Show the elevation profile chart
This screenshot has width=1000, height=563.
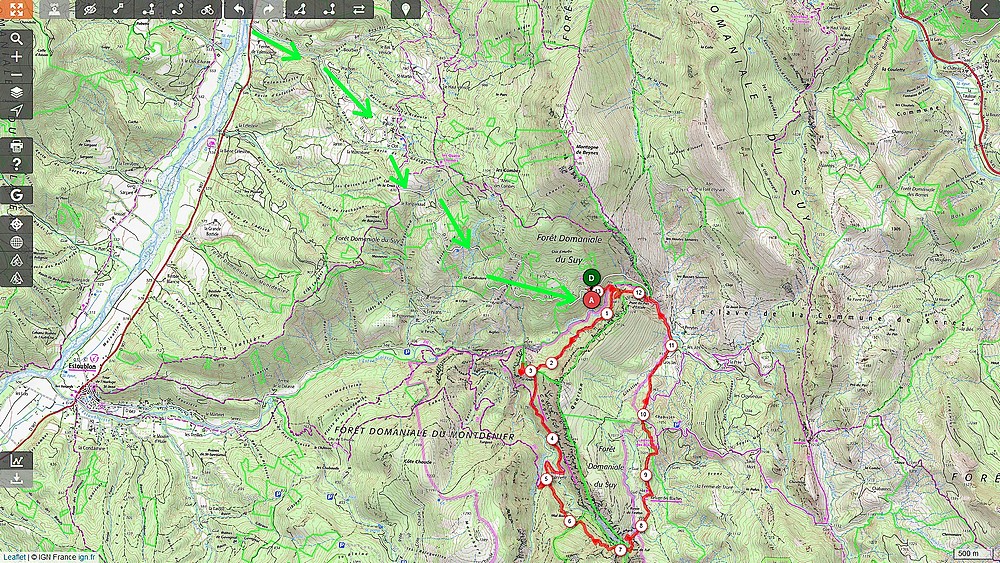17,460
